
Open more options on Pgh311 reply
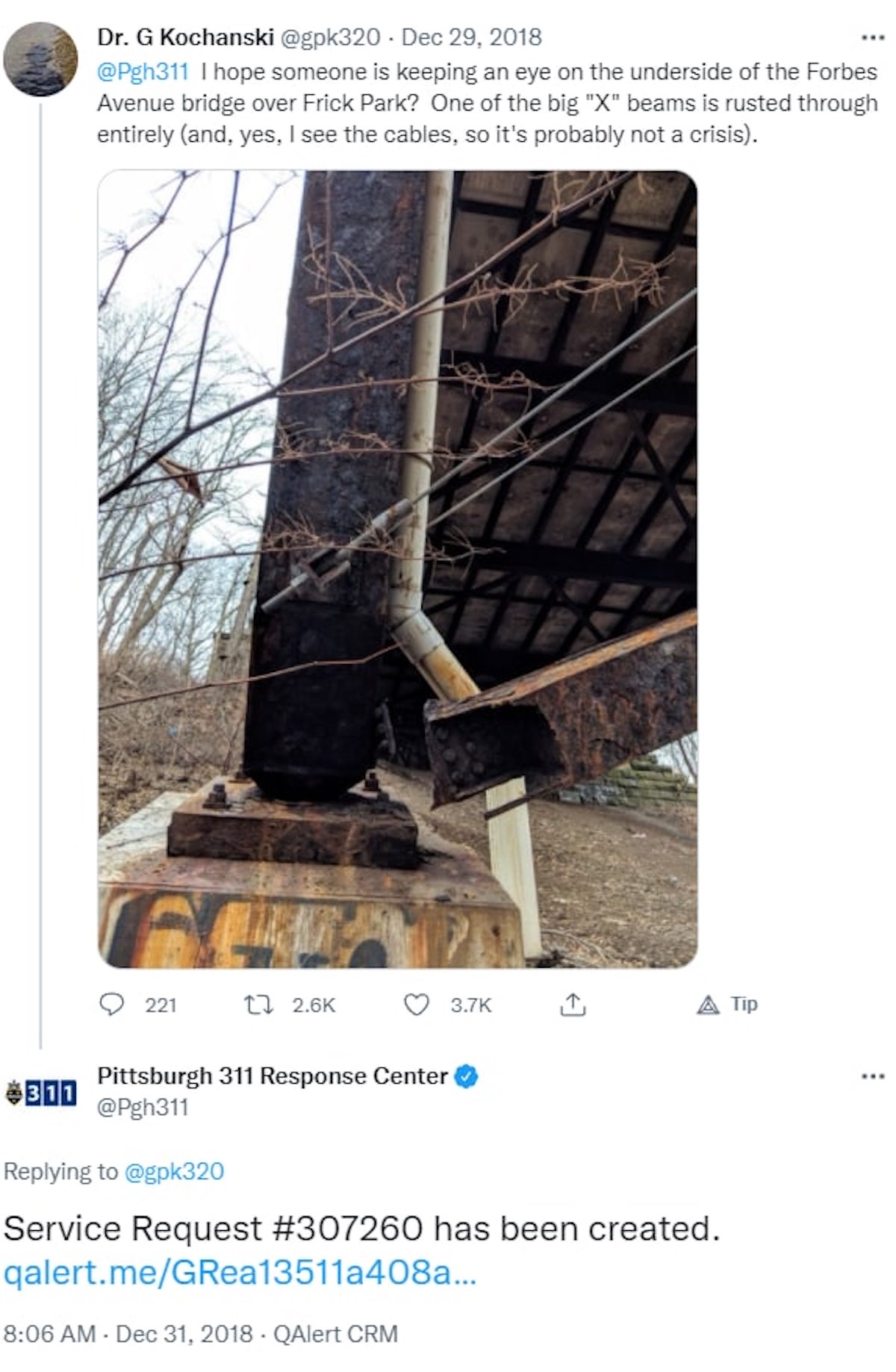click(872, 1076)
